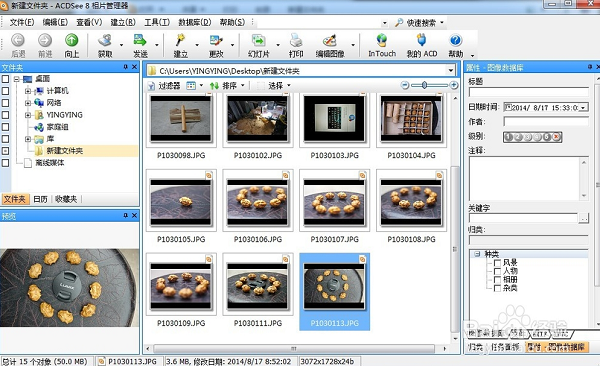Open the Edit (编辑) menu

[55, 22]
